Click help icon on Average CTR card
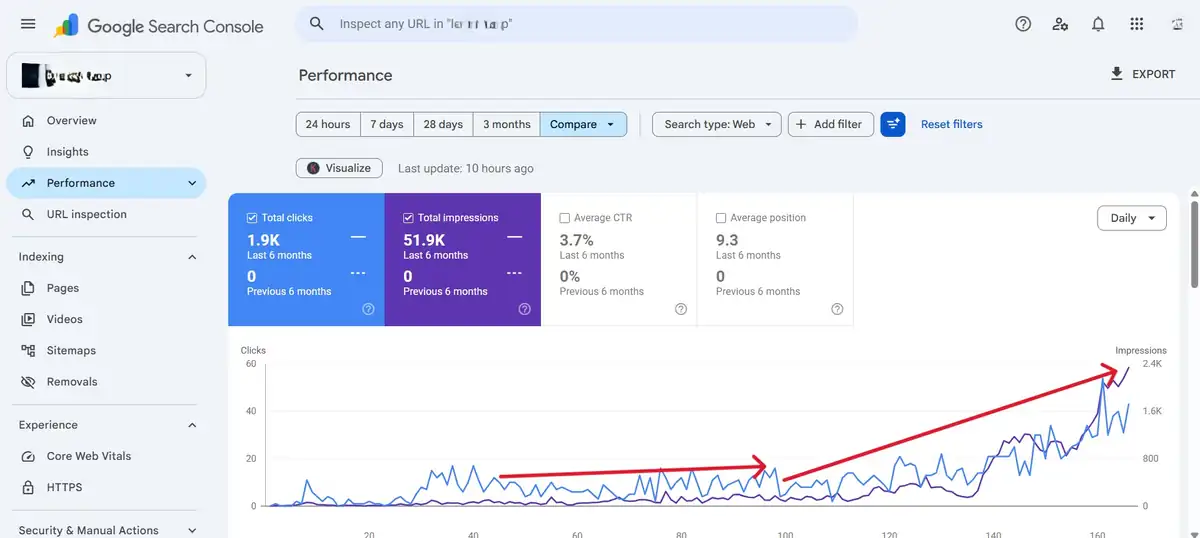The image size is (1200, 538). click(x=681, y=309)
